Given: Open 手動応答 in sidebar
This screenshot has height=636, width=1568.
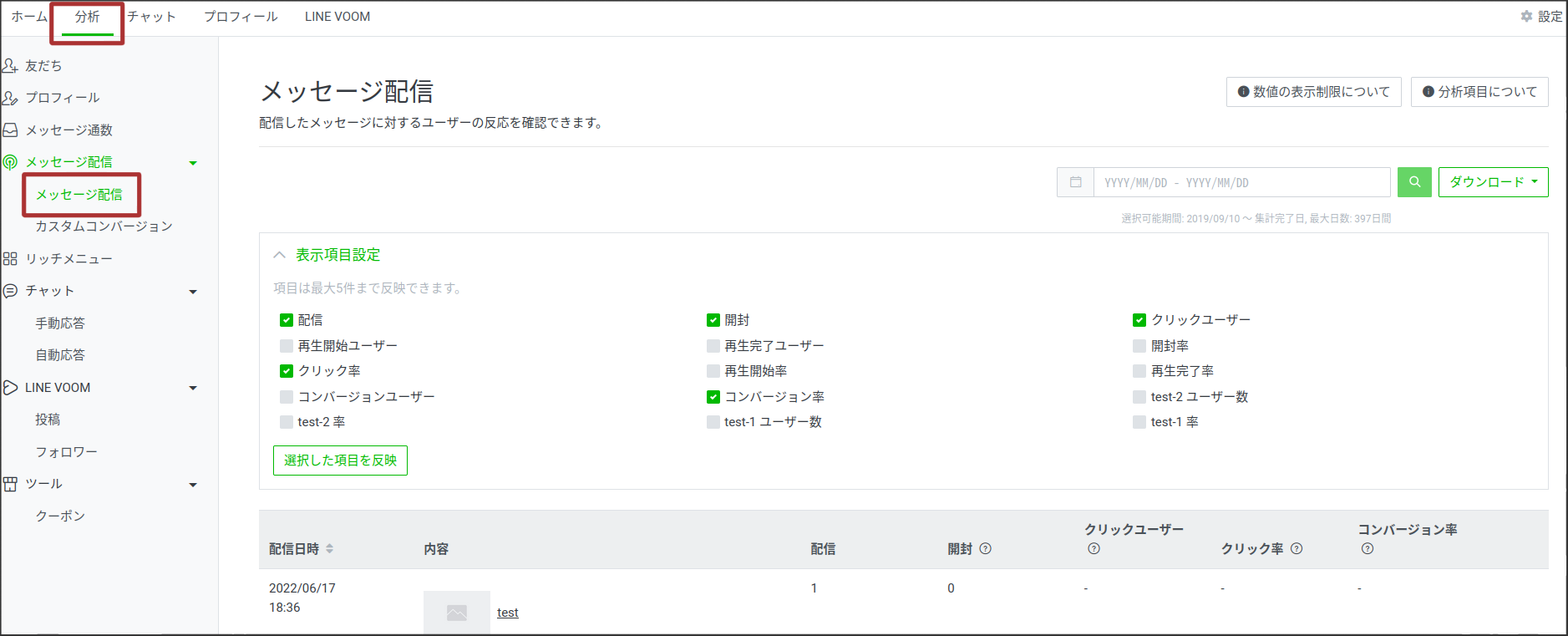Looking at the screenshot, I should pyautogui.click(x=60, y=323).
